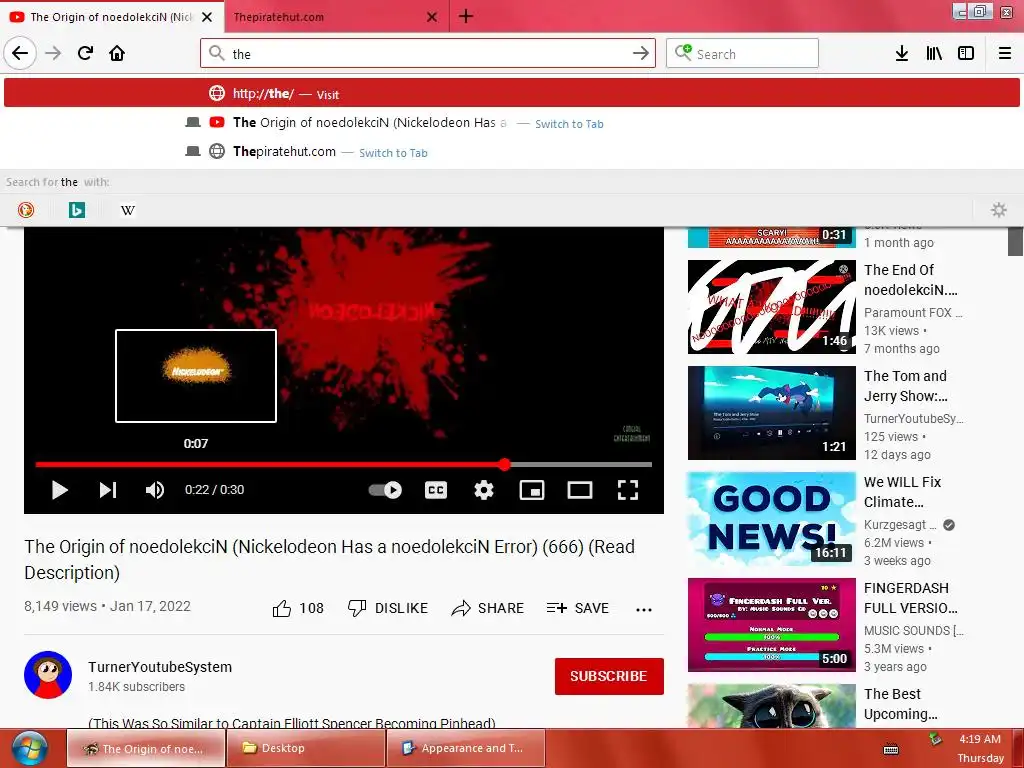Open the three-dot more actions menu
Screen dimensions: 1024x768
(x=644, y=610)
